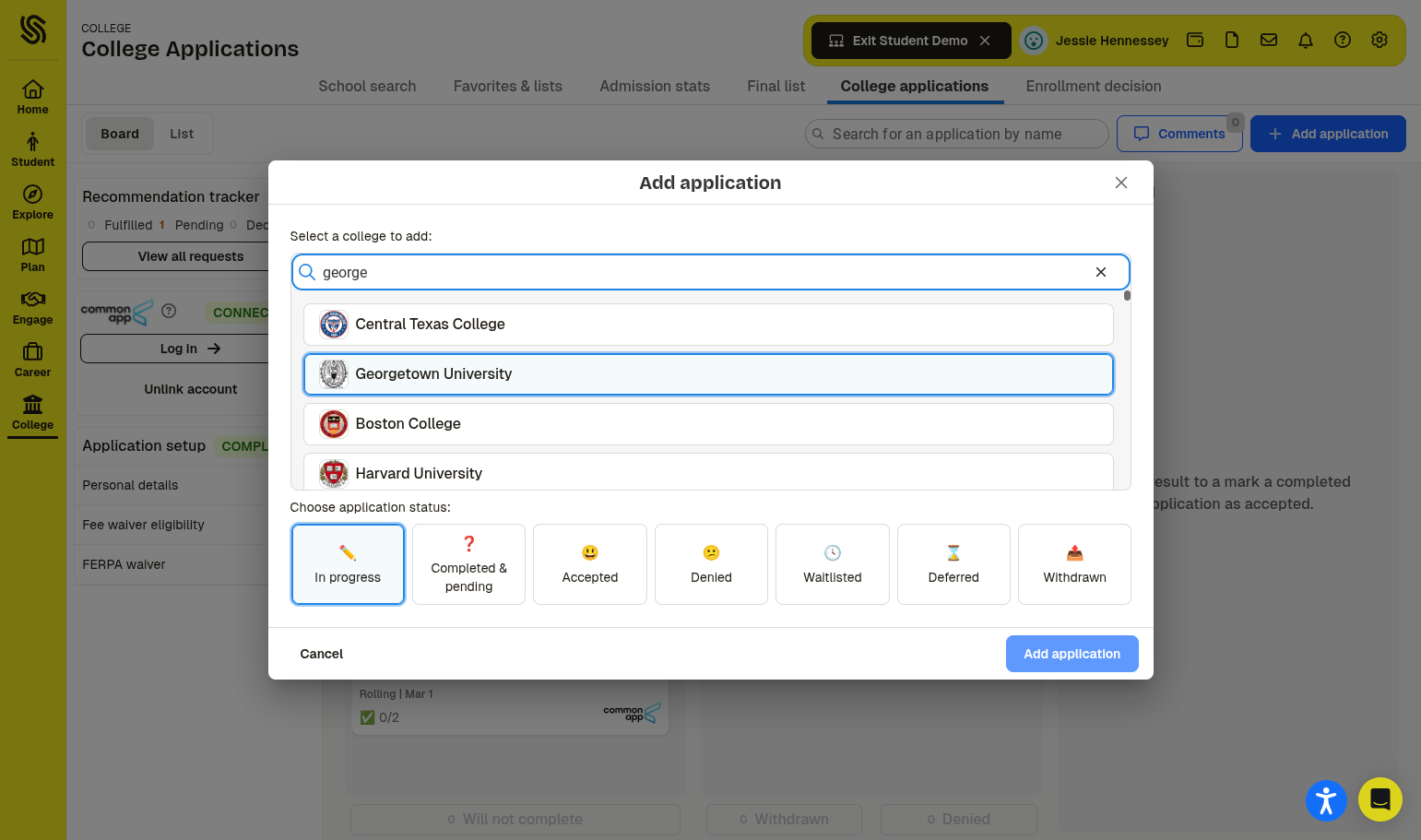Choose Harvard University from results

pyautogui.click(x=708, y=472)
